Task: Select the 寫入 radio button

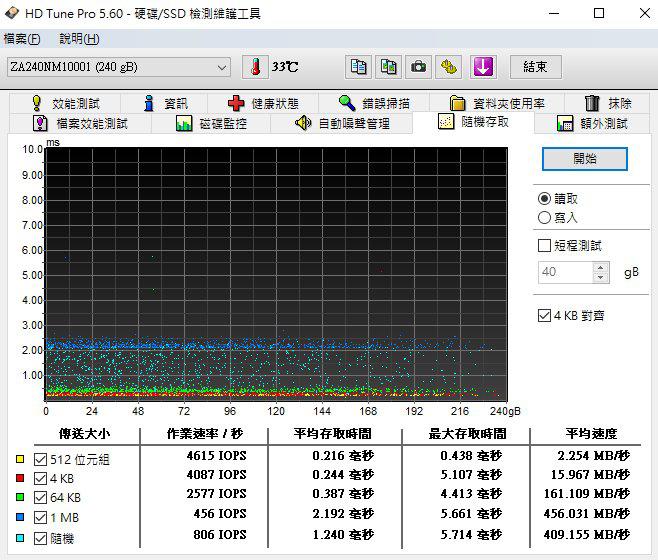Action: (544, 217)
